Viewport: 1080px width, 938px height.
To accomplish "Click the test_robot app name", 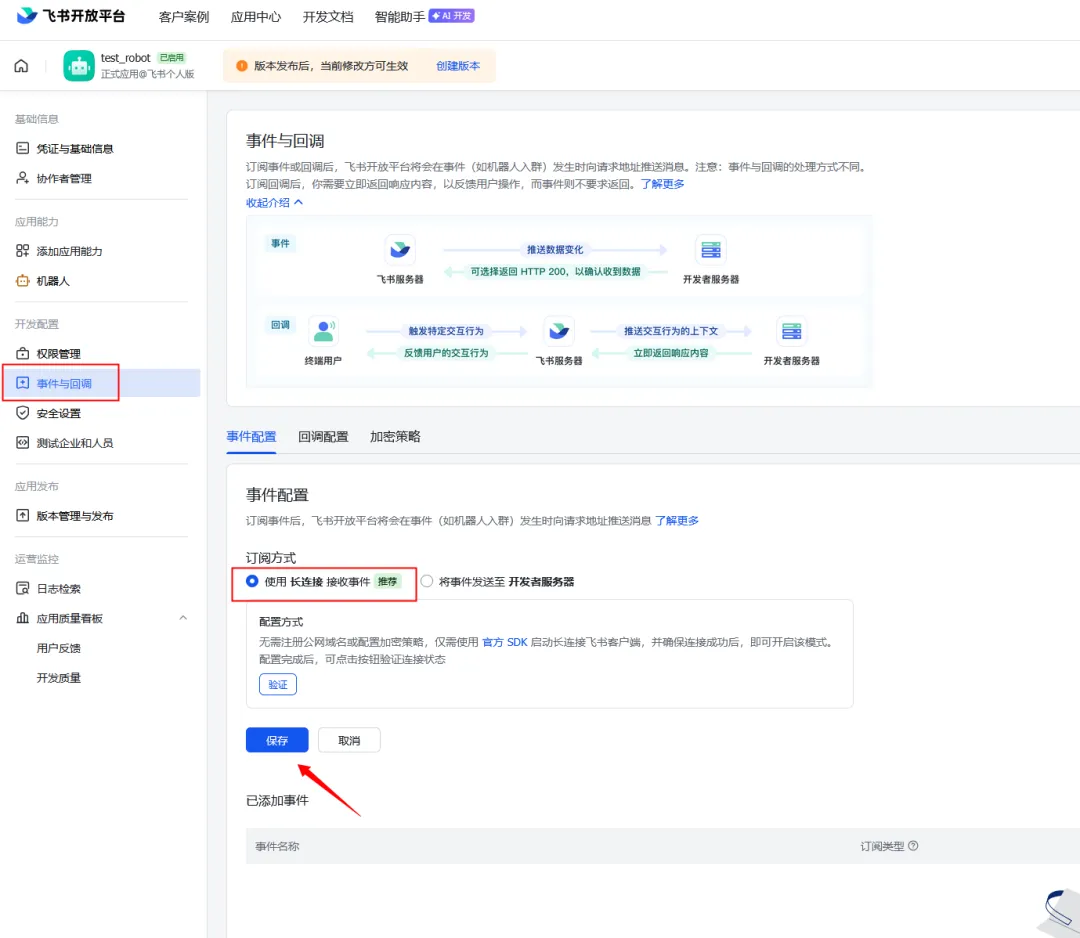I will [125, 58].
